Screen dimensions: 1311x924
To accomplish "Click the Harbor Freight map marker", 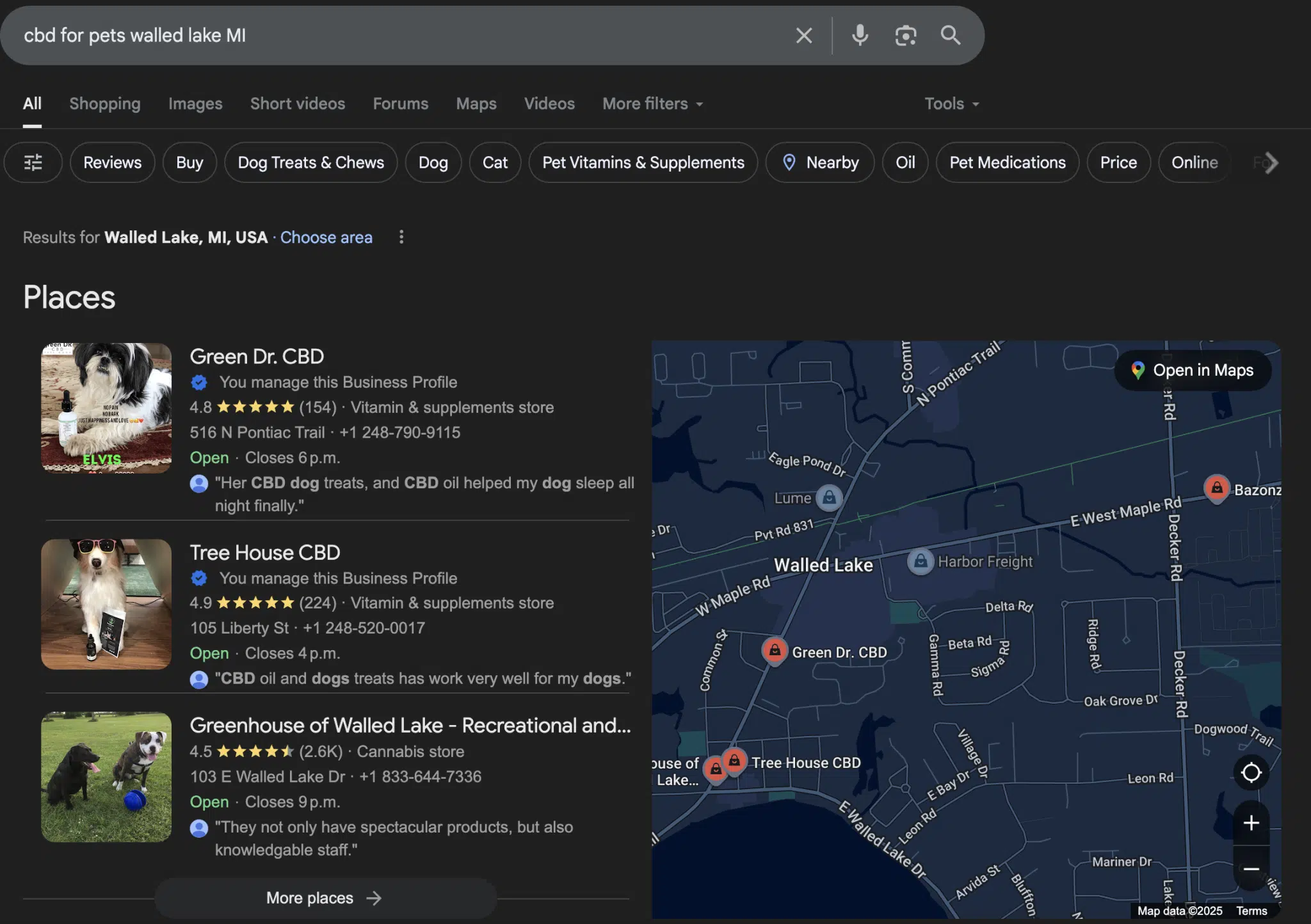I will pos(921,562).
